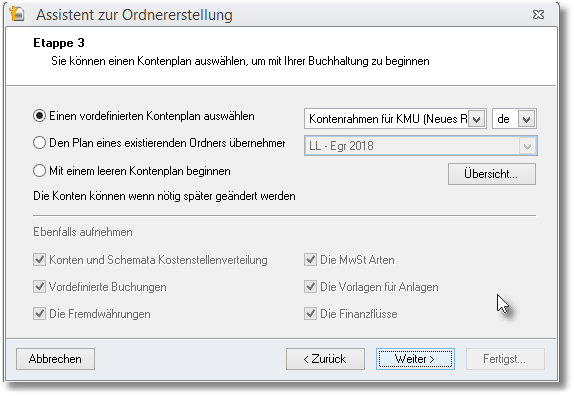574x396 pixels.
Task: Toggle the 'Vordefinierte Buchungen' checkbox
Action: pos(39,287)
